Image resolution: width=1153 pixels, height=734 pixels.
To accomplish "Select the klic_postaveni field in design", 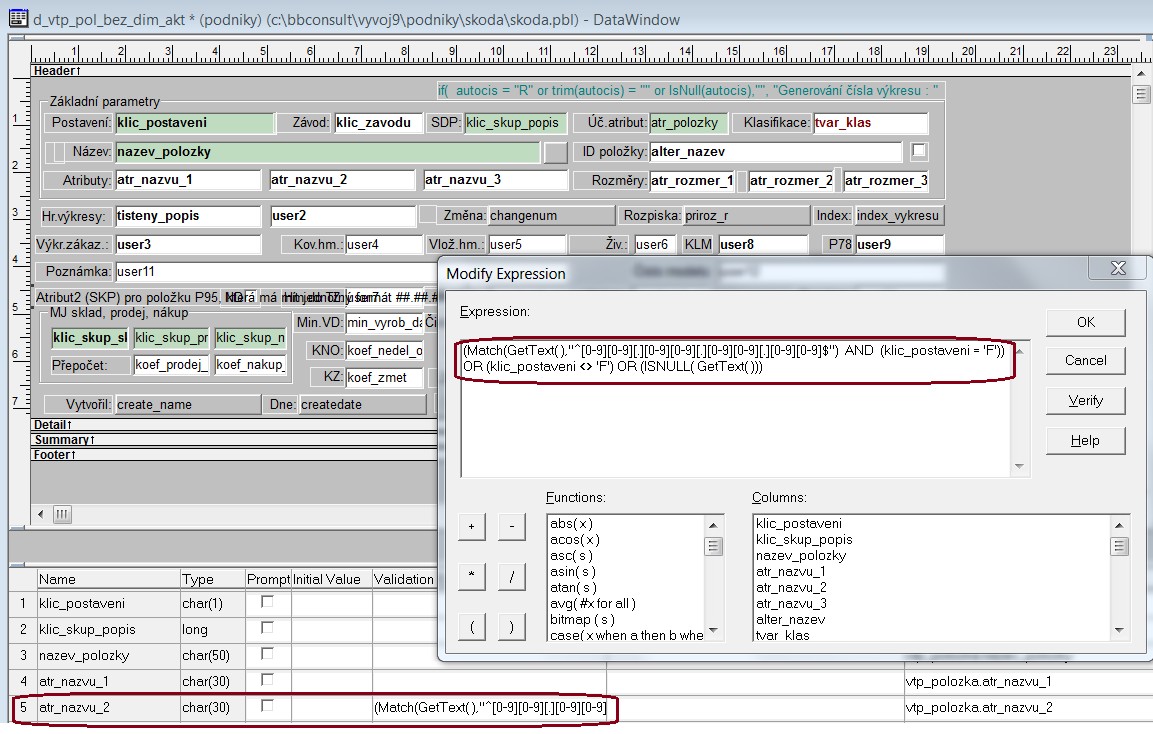I will tap(194, 123).
